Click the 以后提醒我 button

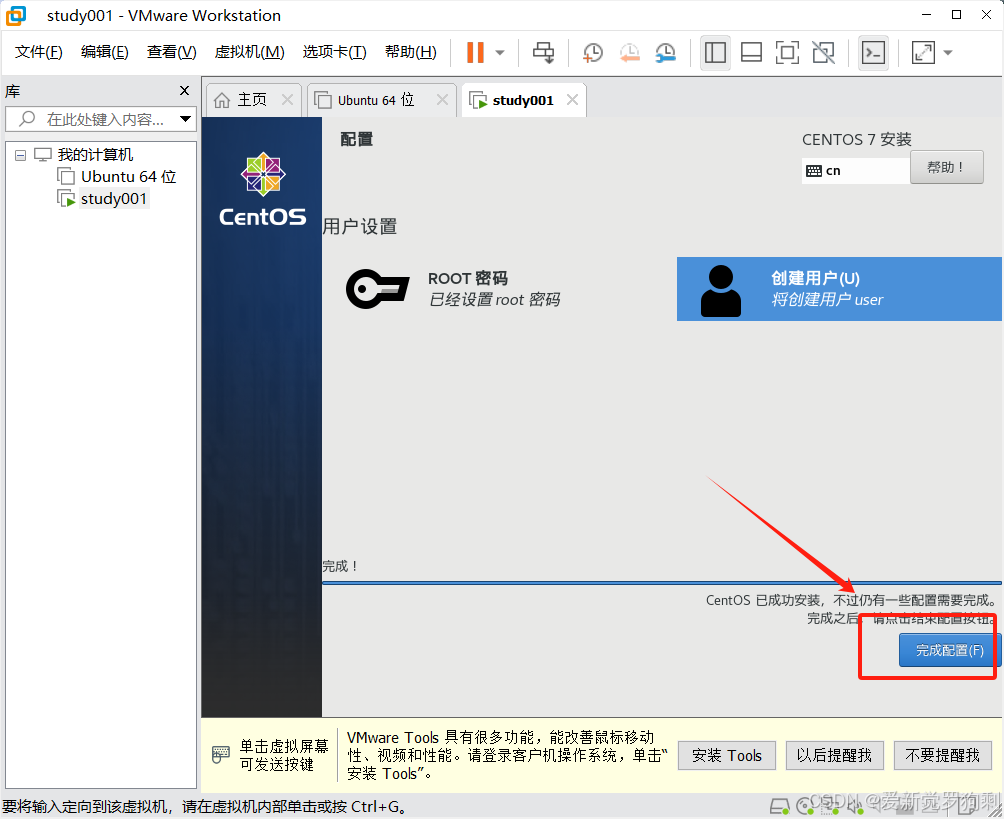[x=834, y=756]
